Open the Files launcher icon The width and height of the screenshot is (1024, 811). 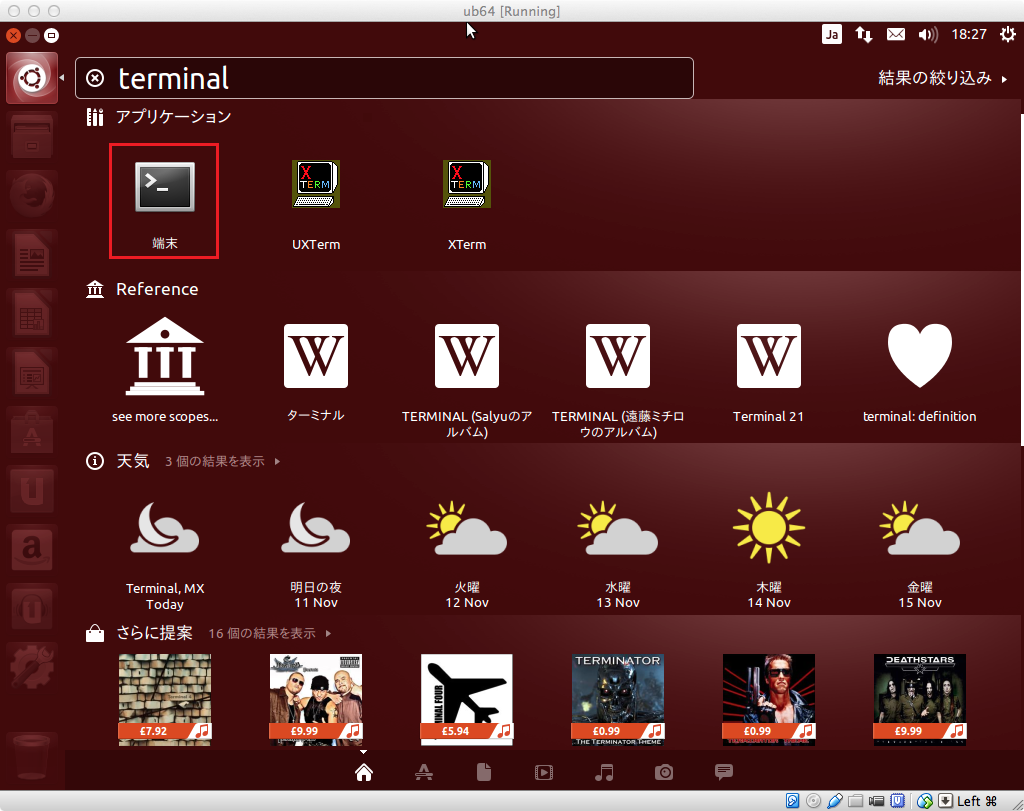(32, 137)
